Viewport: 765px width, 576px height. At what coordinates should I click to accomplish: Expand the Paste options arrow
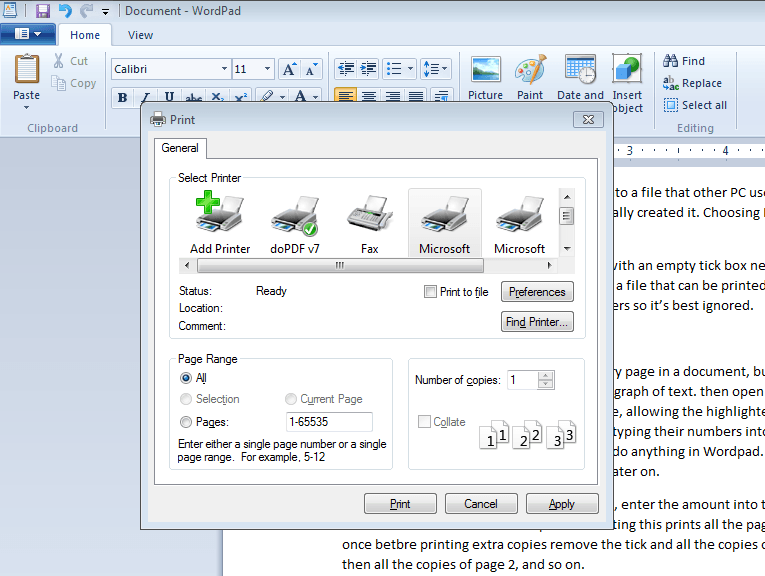(26, 107)
